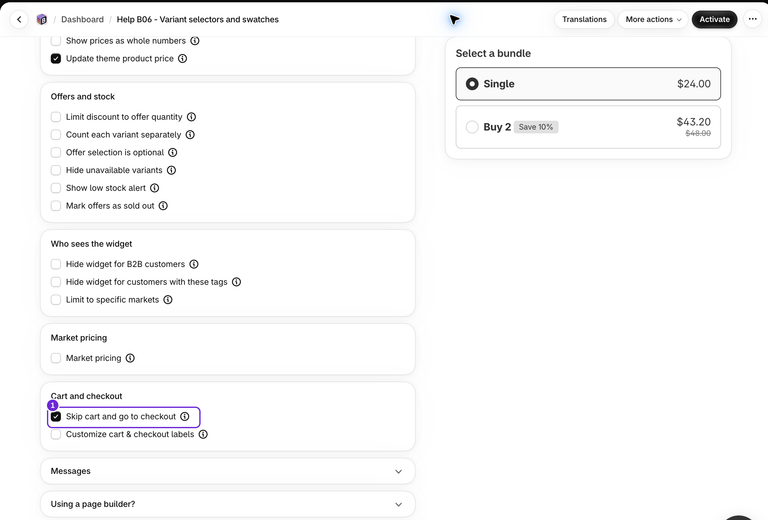This screenshot has width=768, height=520.
Task: Open the three-dots overflow menu
Action: pos(752,20)
